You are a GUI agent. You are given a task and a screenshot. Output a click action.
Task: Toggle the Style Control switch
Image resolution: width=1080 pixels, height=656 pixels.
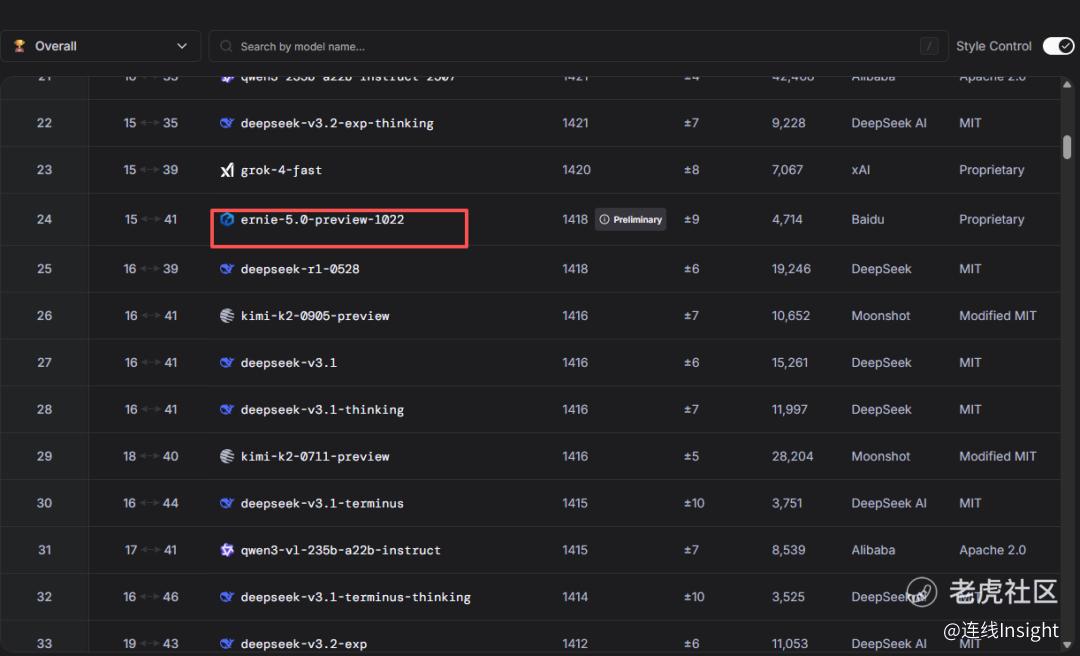[x=1058, y=46]
